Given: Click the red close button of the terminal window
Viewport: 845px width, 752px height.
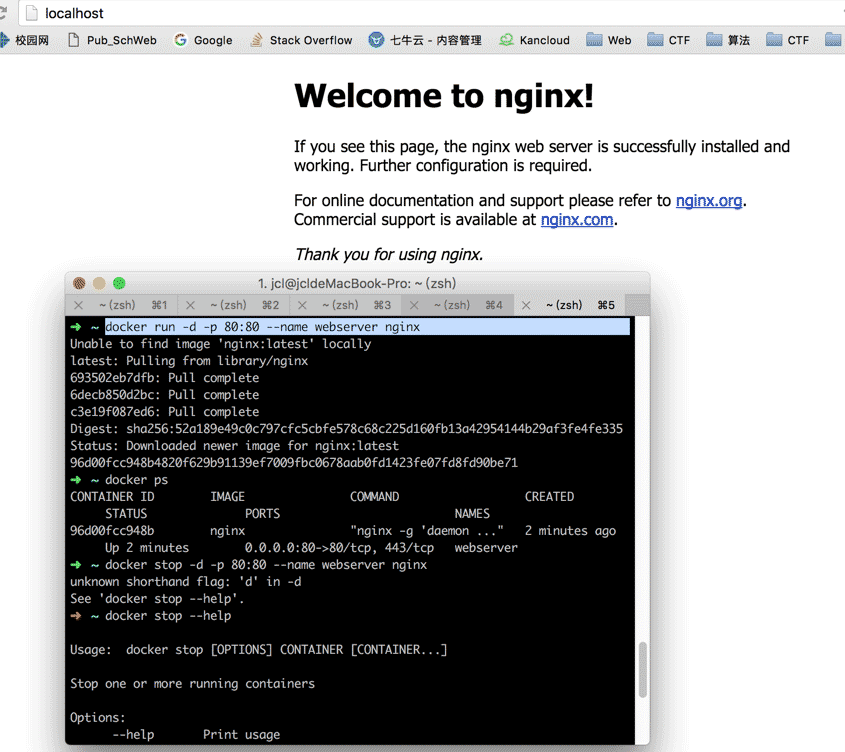Looking at the screenshot, I should [79, 283].
